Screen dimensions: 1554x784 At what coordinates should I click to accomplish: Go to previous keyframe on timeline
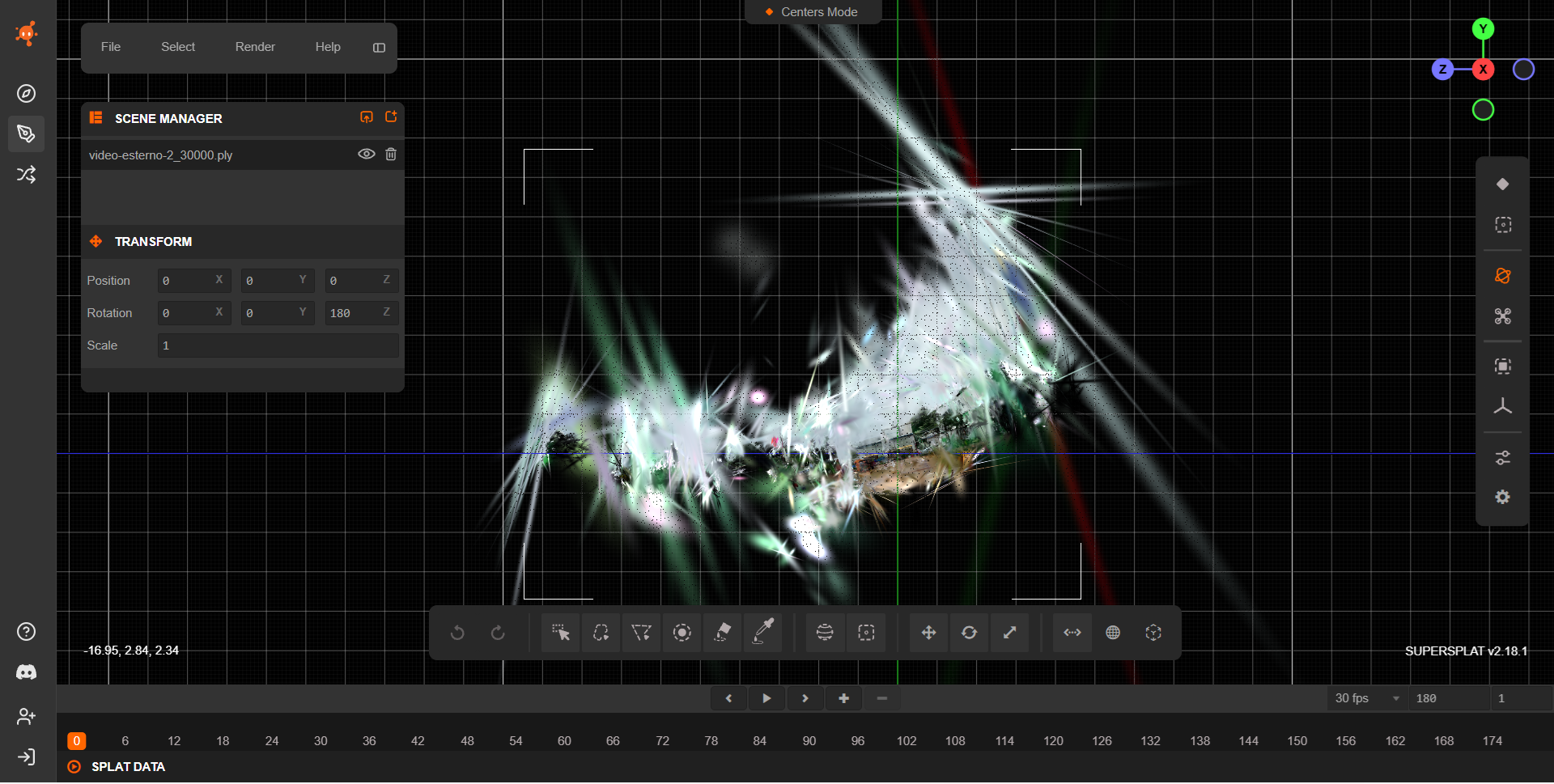tap(728, 698)
